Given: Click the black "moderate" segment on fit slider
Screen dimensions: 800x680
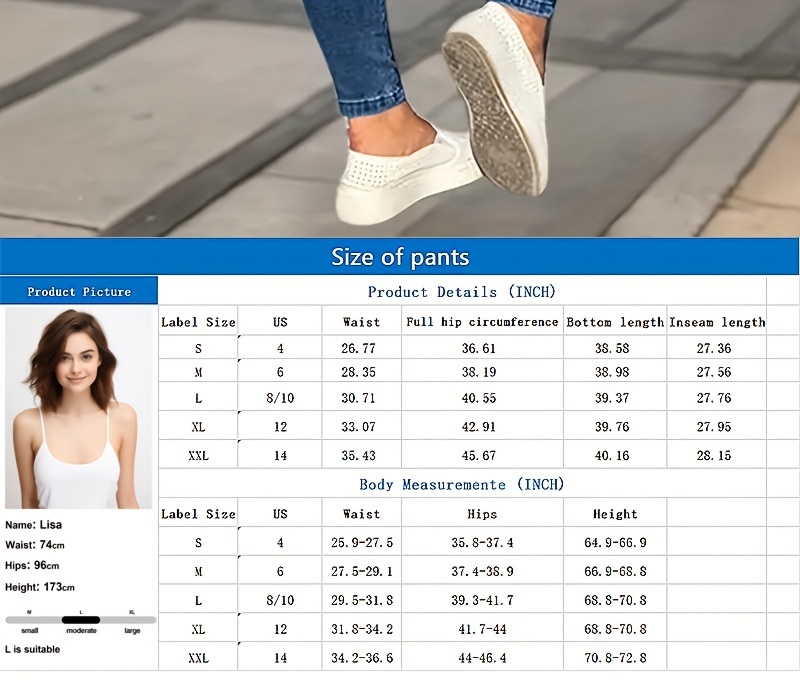Looking at the screenshot, I should (81, 620).
